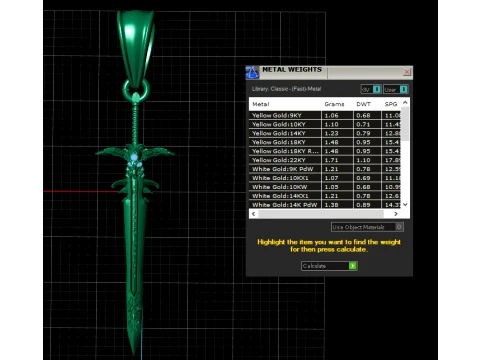Click the 0.71 DWT value for 10KY
Screen dimensions: 480x360
[363, 124]
